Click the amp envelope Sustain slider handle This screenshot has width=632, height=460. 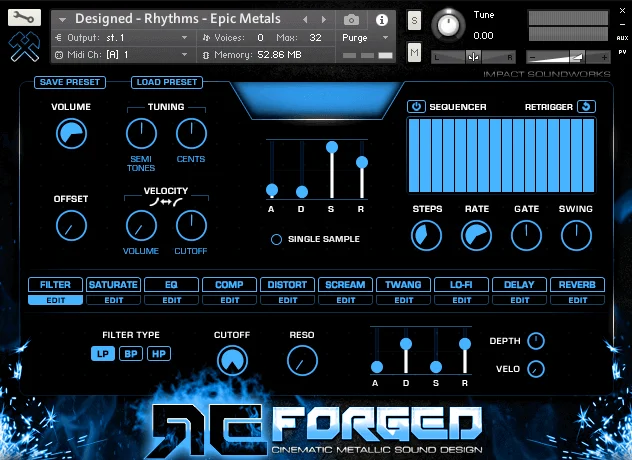[x=332, y=147]
